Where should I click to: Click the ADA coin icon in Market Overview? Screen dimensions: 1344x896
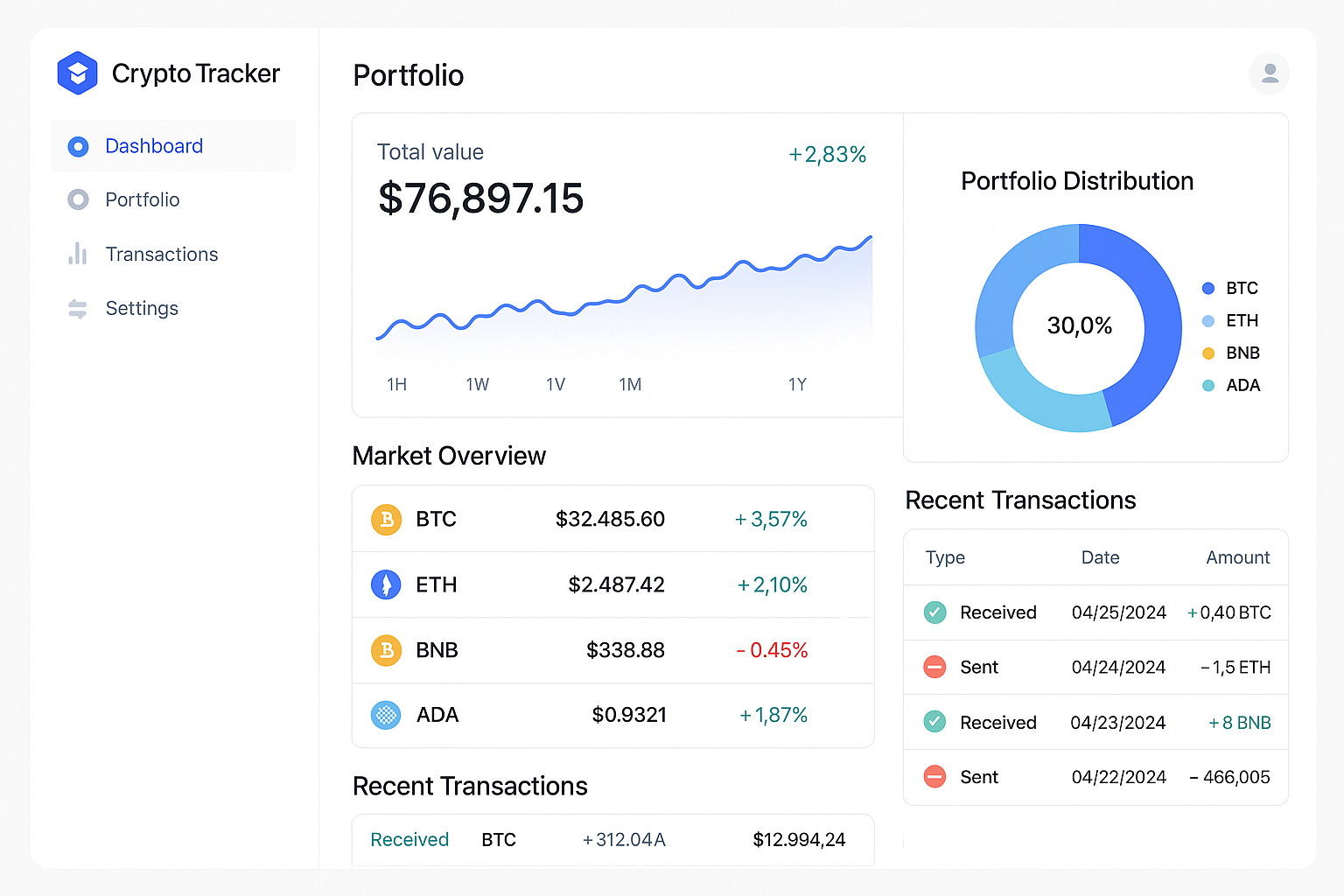point(386,715)
